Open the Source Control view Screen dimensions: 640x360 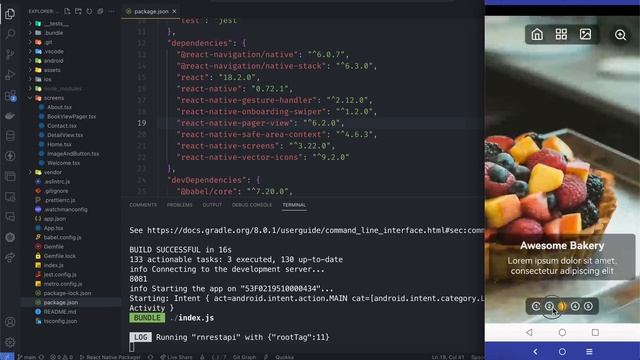click(x=10, y=54)
